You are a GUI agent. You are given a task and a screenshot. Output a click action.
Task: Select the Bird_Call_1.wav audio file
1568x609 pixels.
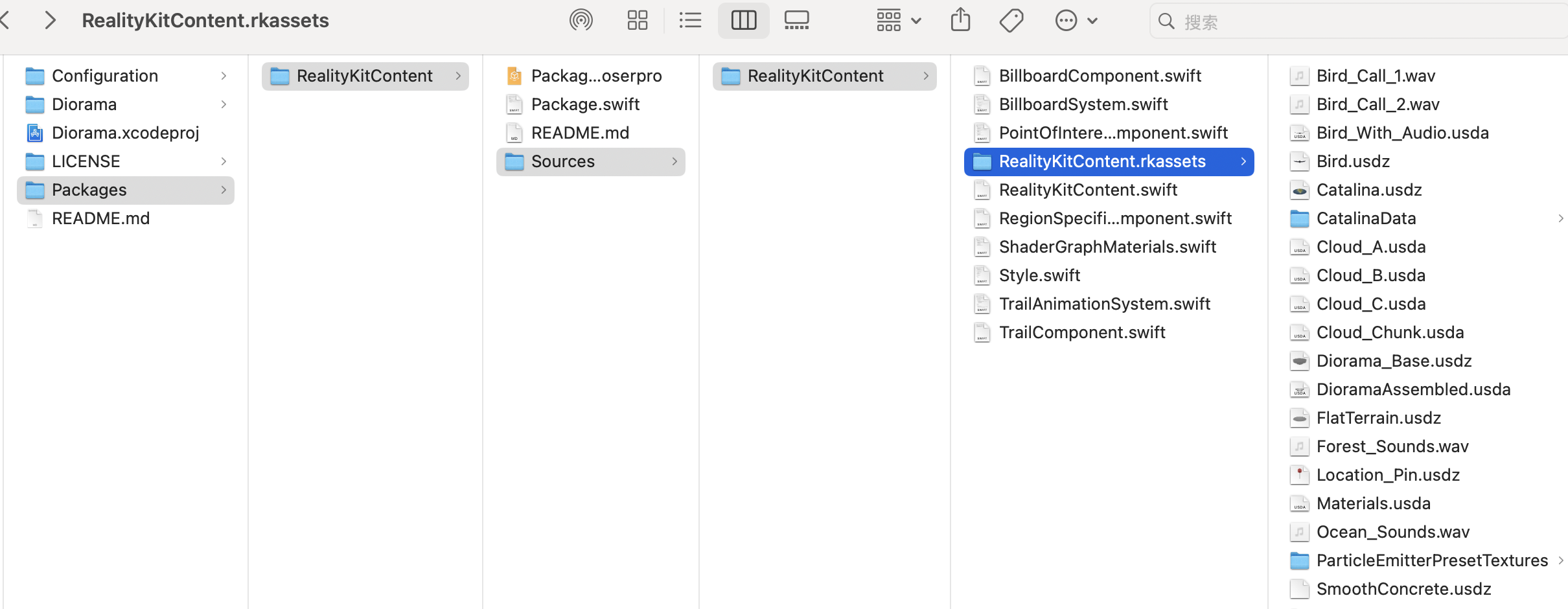1376,76
